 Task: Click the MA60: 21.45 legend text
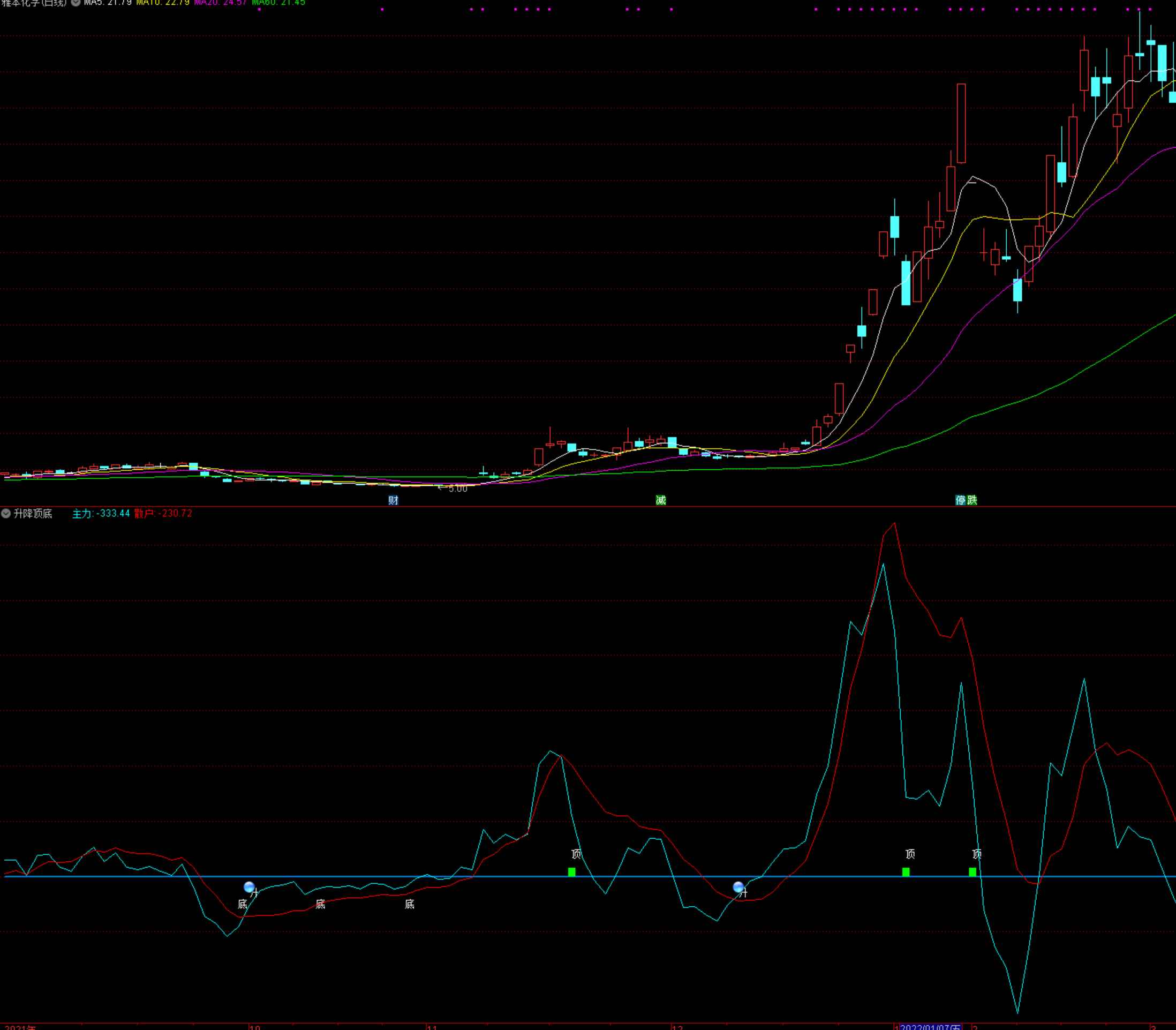pyautogui.click(x=279, y=3)
